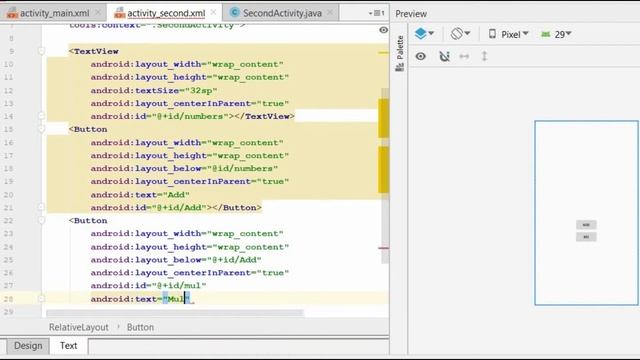Viewport: 640px width, 360px height.
Task: Click the editor inspection eye icon
Action: (383, 30)
